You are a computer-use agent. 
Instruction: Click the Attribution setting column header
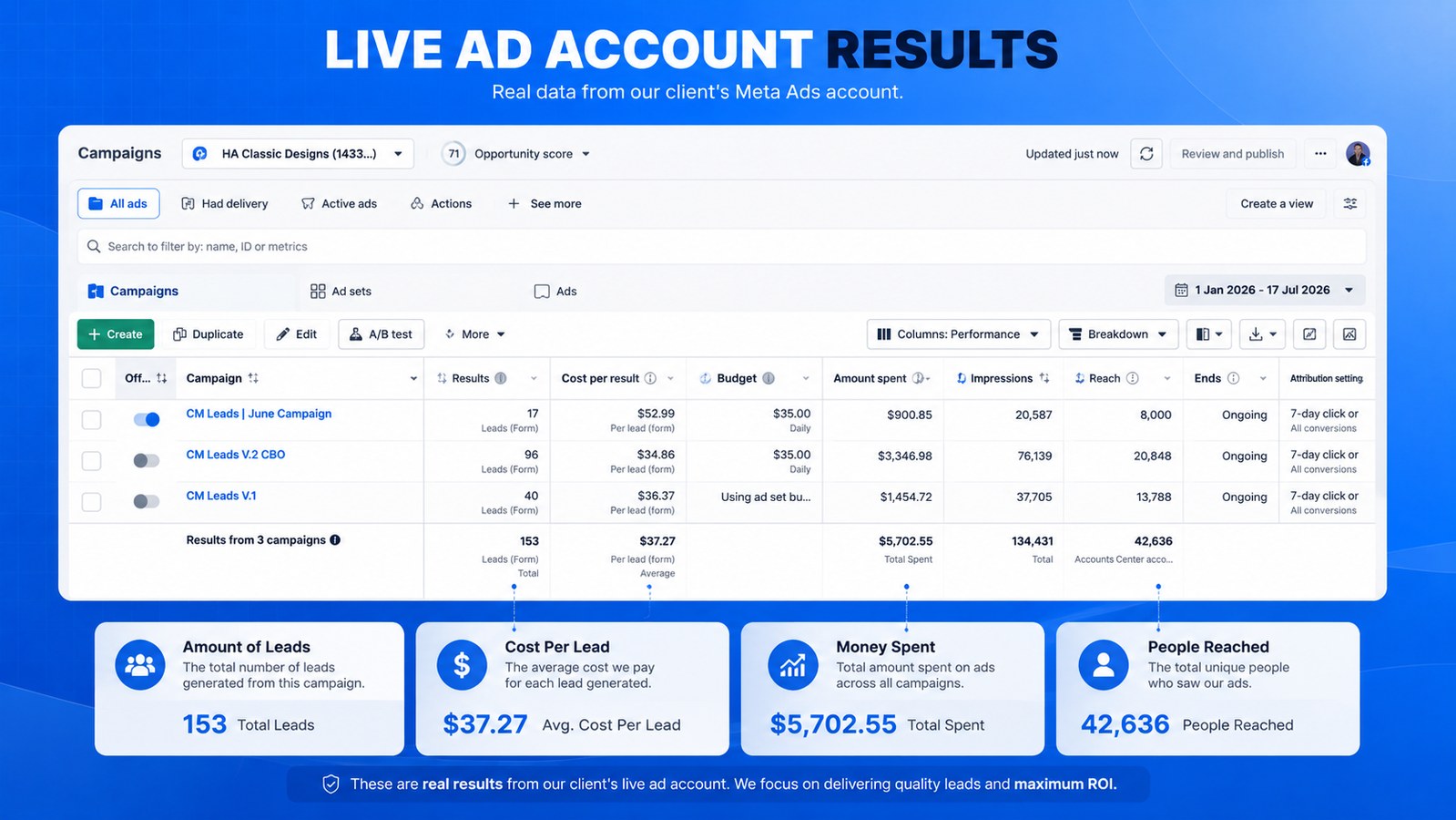pyautogui.click(x=1327, y=378)
